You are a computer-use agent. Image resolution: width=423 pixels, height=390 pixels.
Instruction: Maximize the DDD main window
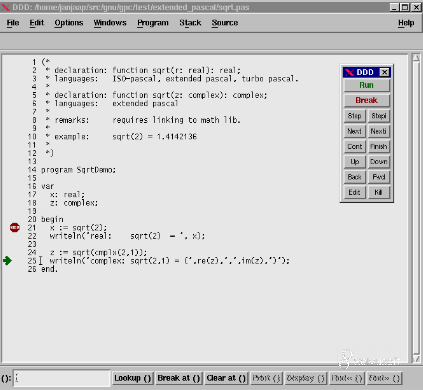[405, 7]
